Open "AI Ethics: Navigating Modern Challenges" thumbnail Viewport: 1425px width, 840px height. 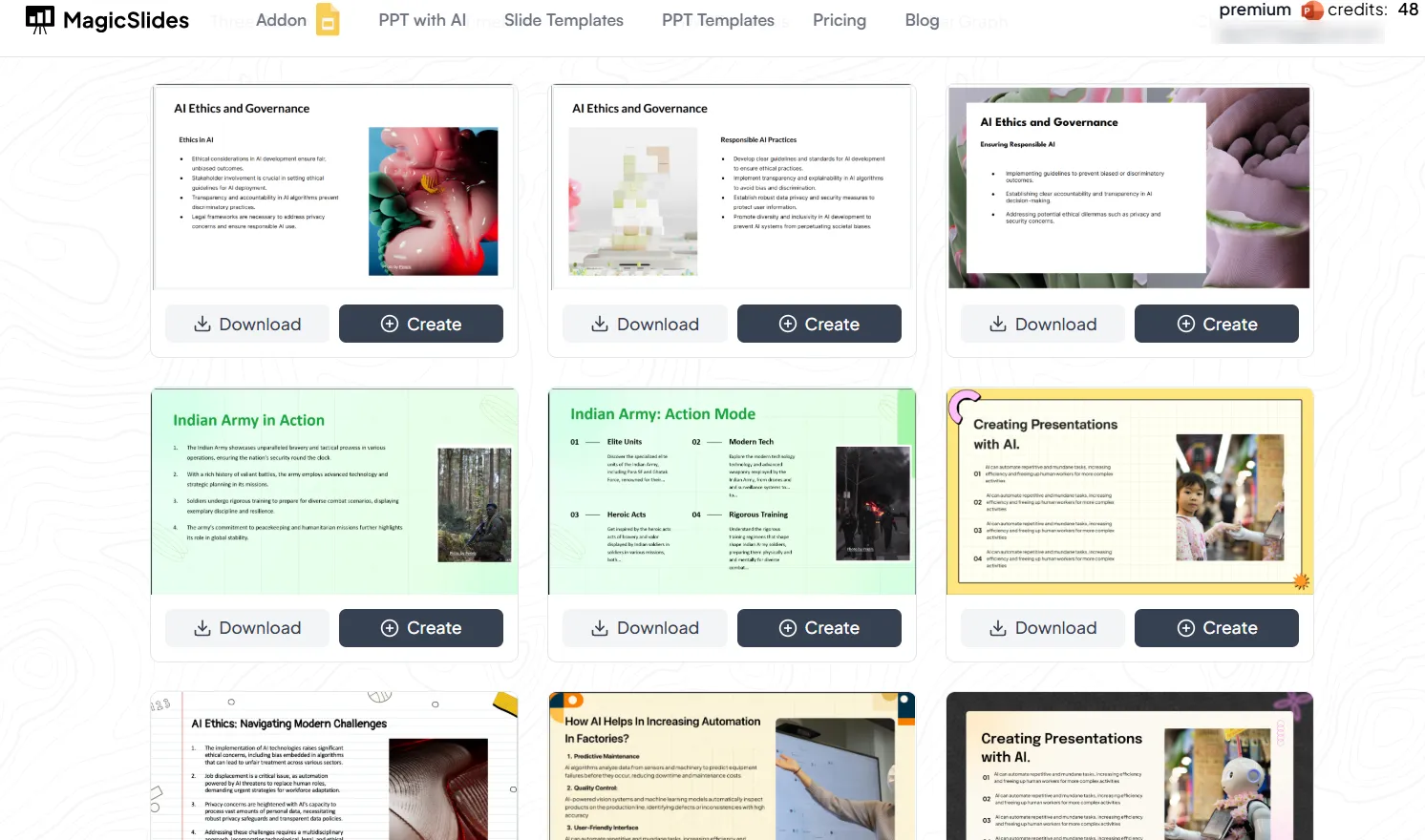[x=334, y=766]
